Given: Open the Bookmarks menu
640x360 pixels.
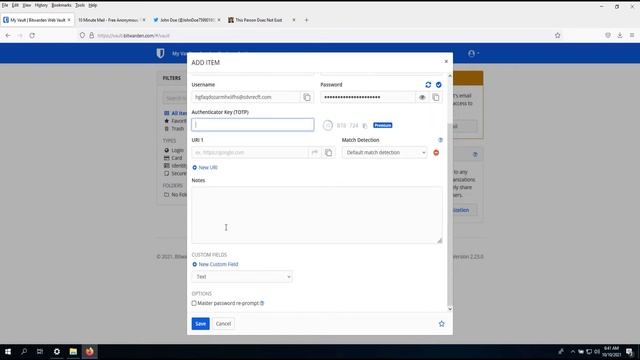Looking at the screenshot, I should [61, 5].
